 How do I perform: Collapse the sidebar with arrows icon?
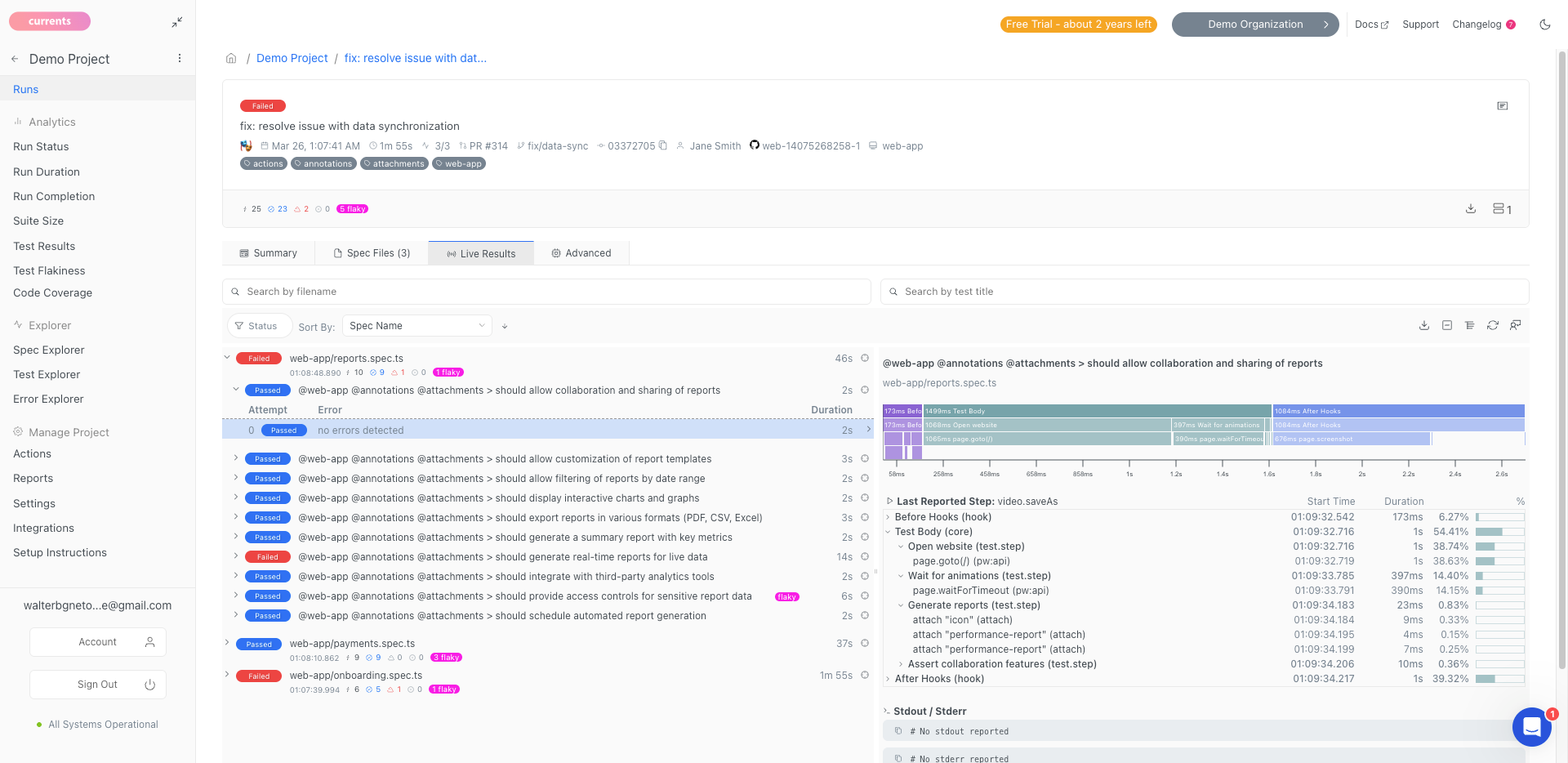(x=177, y=23)
